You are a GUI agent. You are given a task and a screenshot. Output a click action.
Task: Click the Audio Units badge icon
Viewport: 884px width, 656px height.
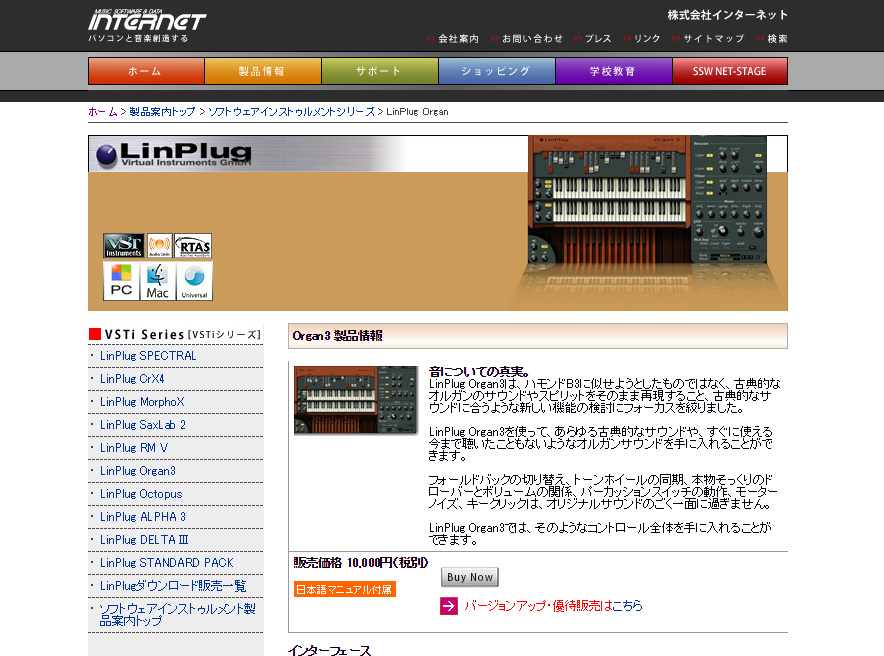[159, 246]
